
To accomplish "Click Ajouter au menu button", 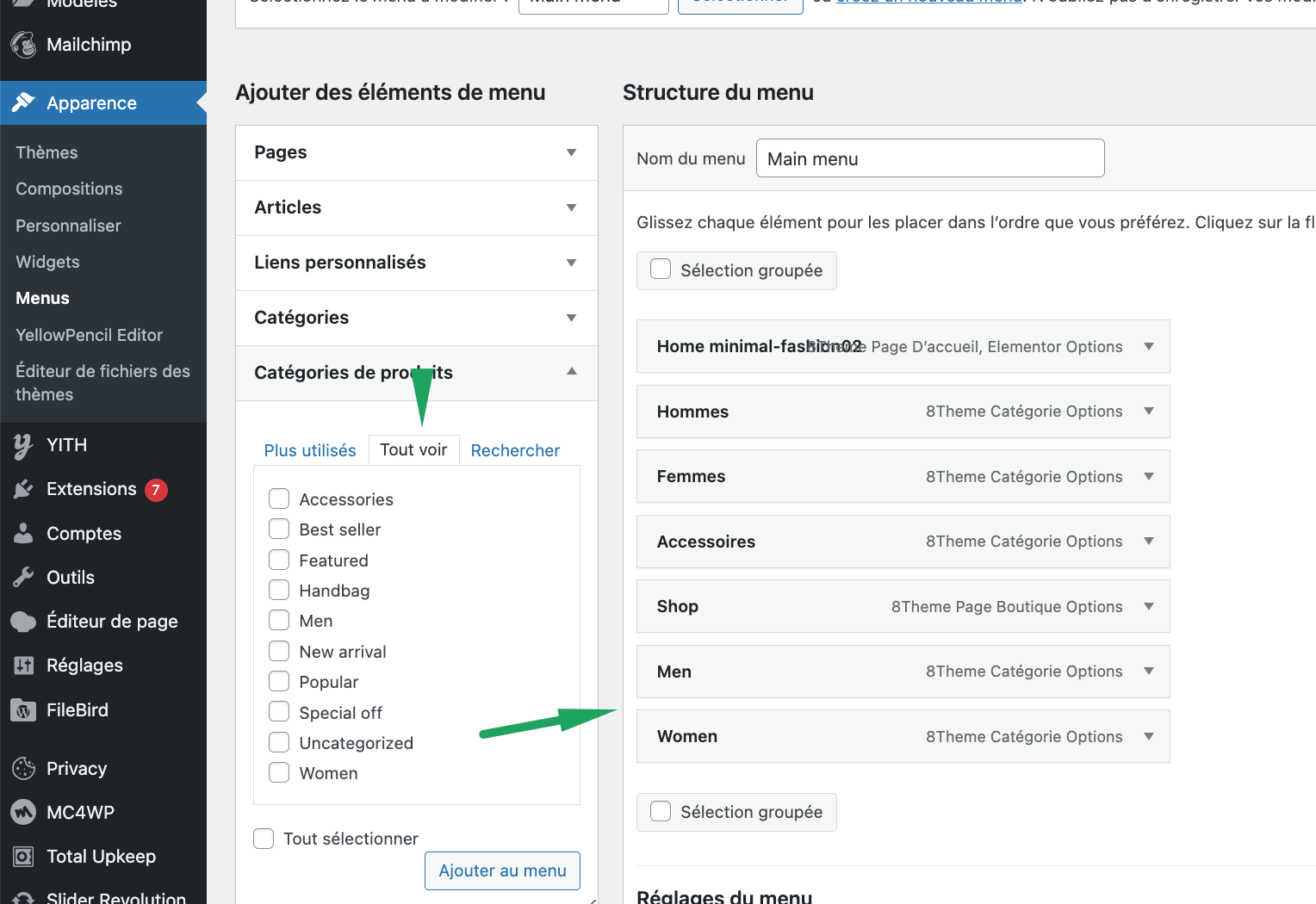I will point(502,870).
